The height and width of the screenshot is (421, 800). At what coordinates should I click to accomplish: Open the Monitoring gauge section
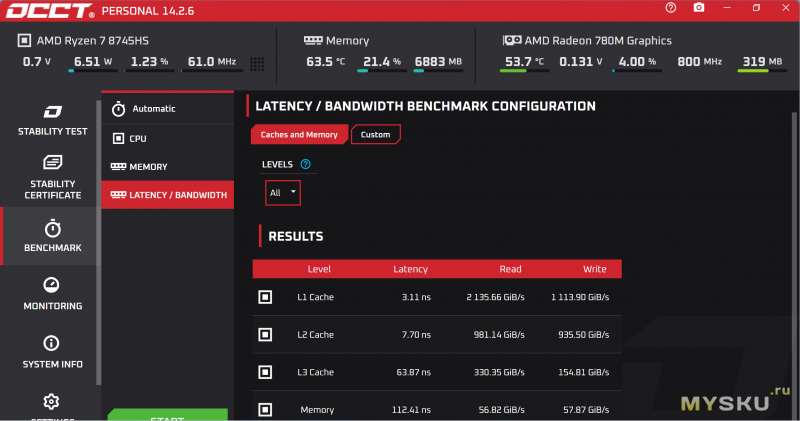point(53,294)
